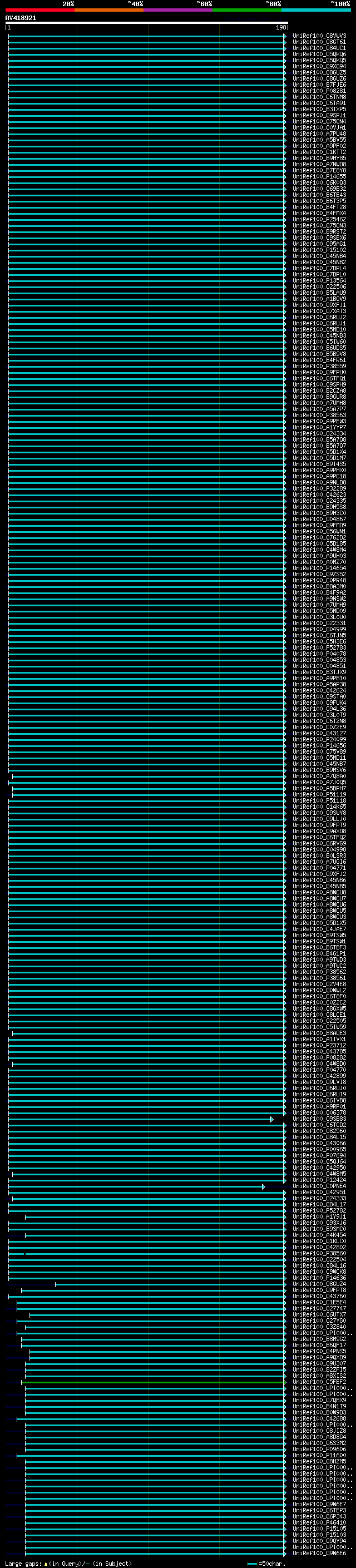356x1568 pixels.
Task: Select the UniRef100_O22505 label
Action: [x=319, y=1021]
